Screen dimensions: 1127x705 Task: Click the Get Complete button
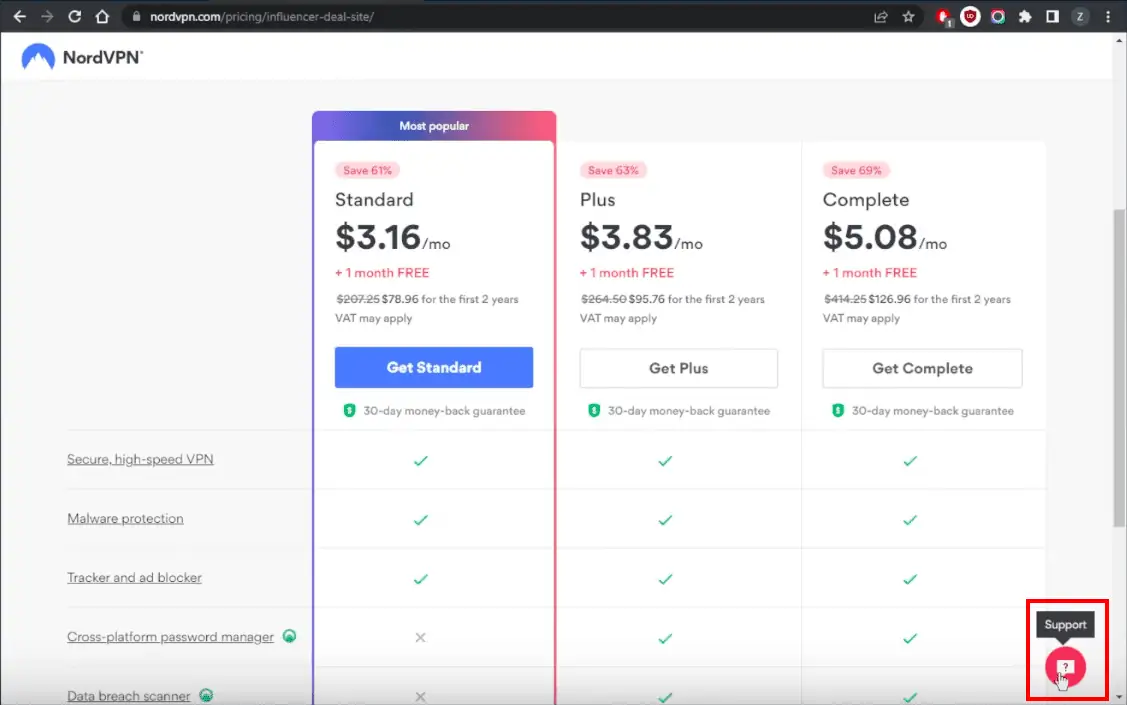[922, 368]
